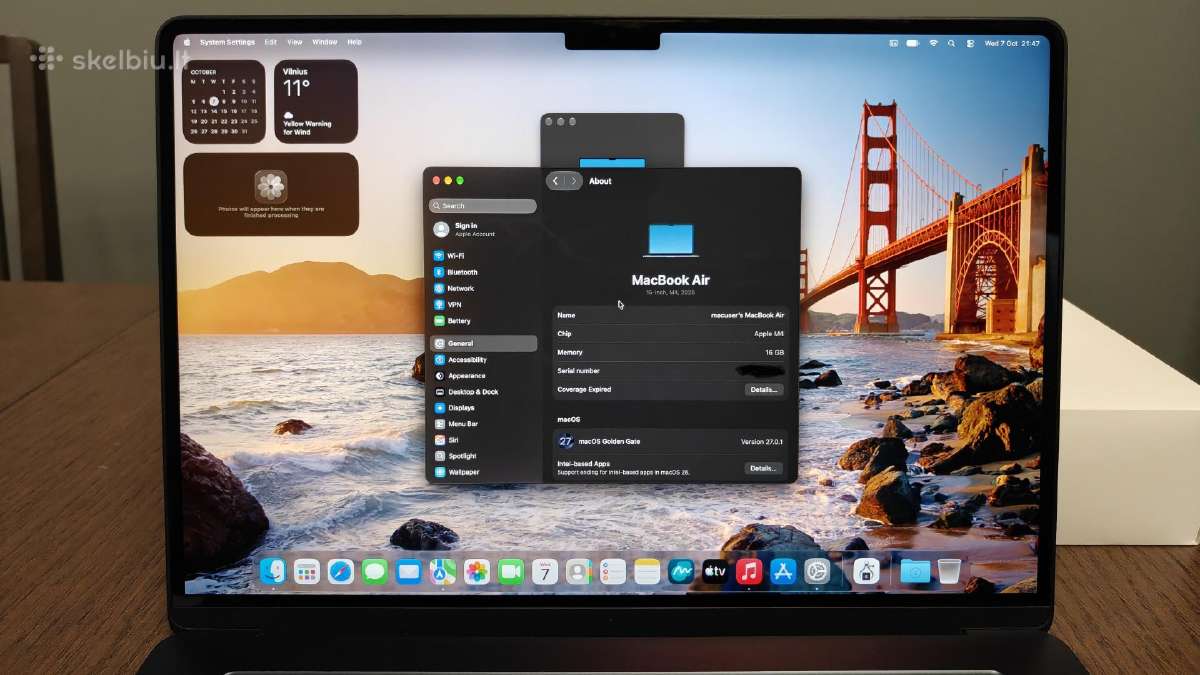The image size is (1200, 675).
Task: Open Reminders in the Dock
Action: [613, 572]
